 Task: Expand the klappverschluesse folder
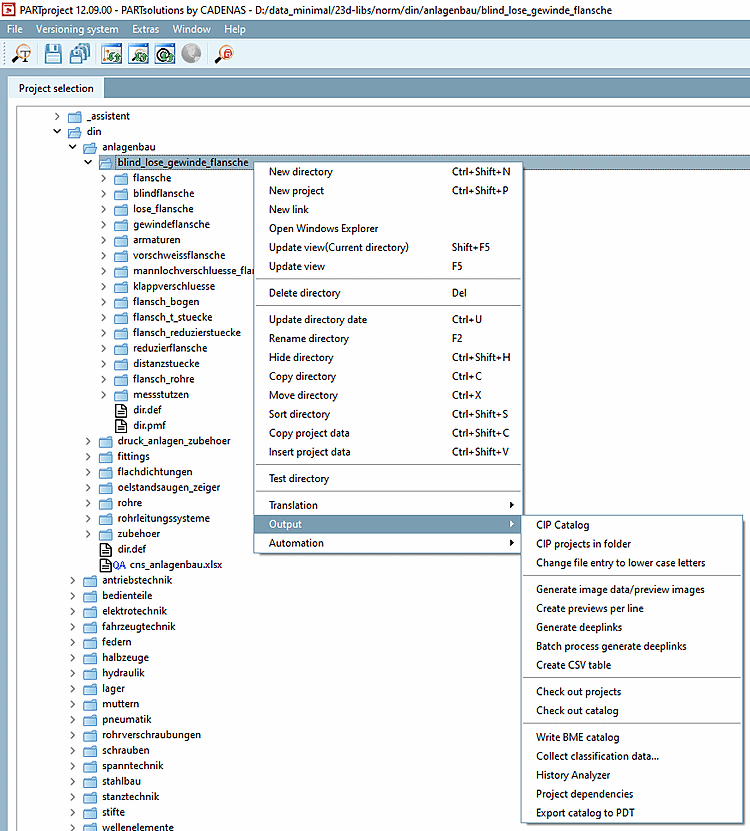tap(103, 286)
